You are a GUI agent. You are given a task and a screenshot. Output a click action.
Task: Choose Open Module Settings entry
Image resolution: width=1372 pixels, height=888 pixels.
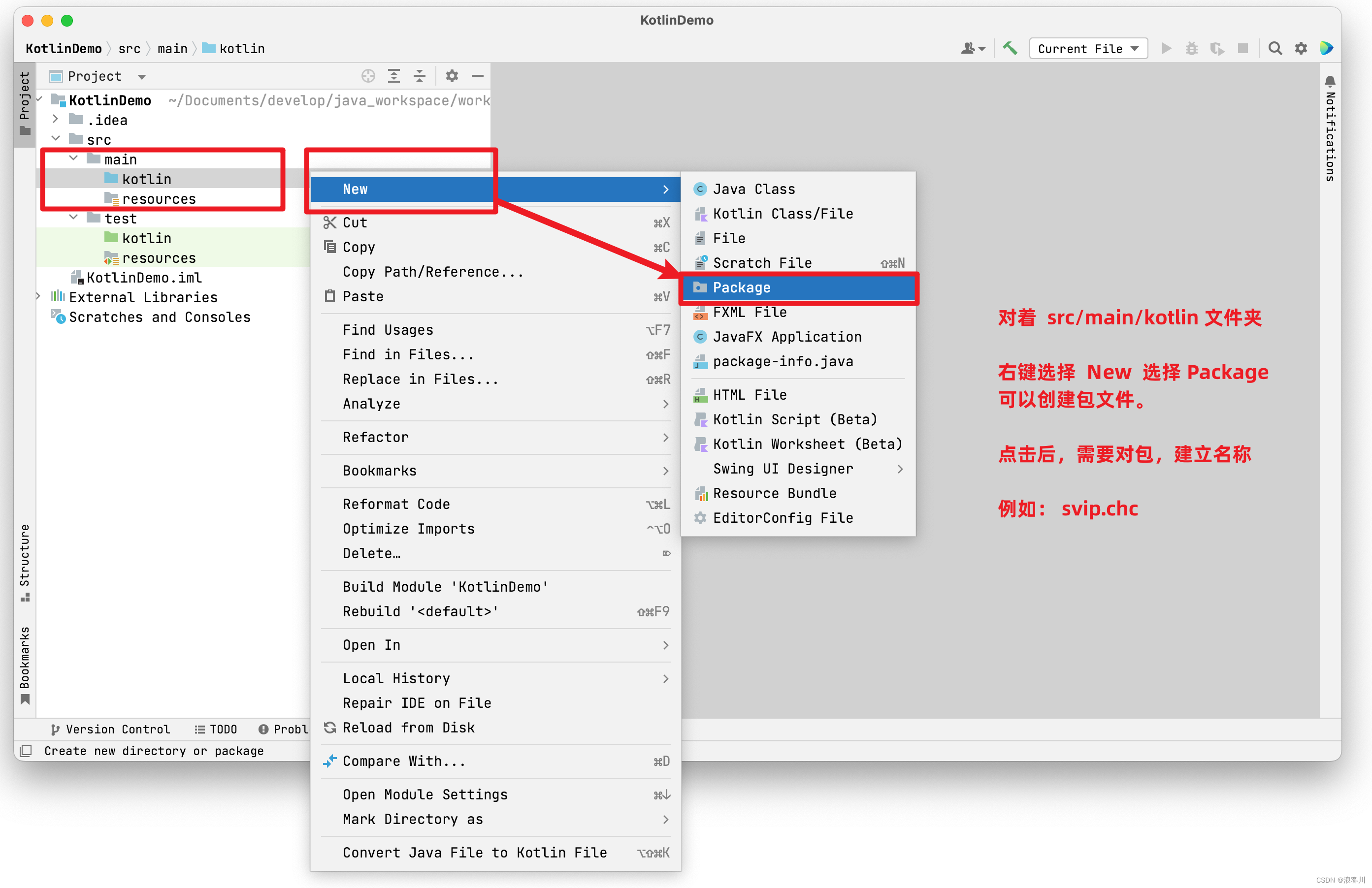(x=496, y=794)
